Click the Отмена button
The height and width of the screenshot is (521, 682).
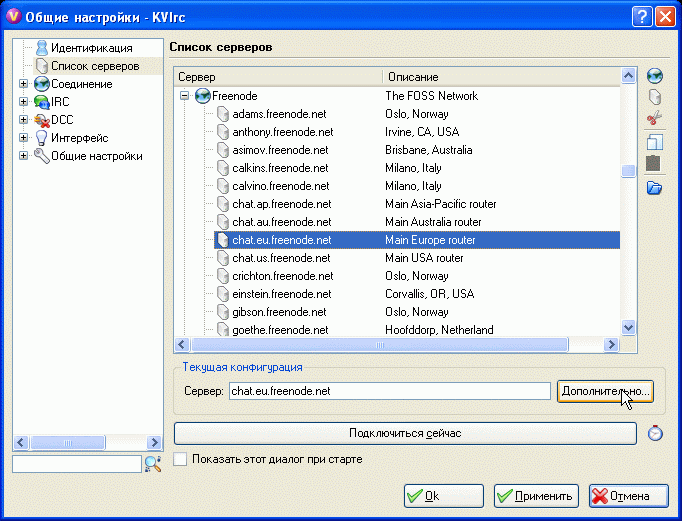pos(629,496)
